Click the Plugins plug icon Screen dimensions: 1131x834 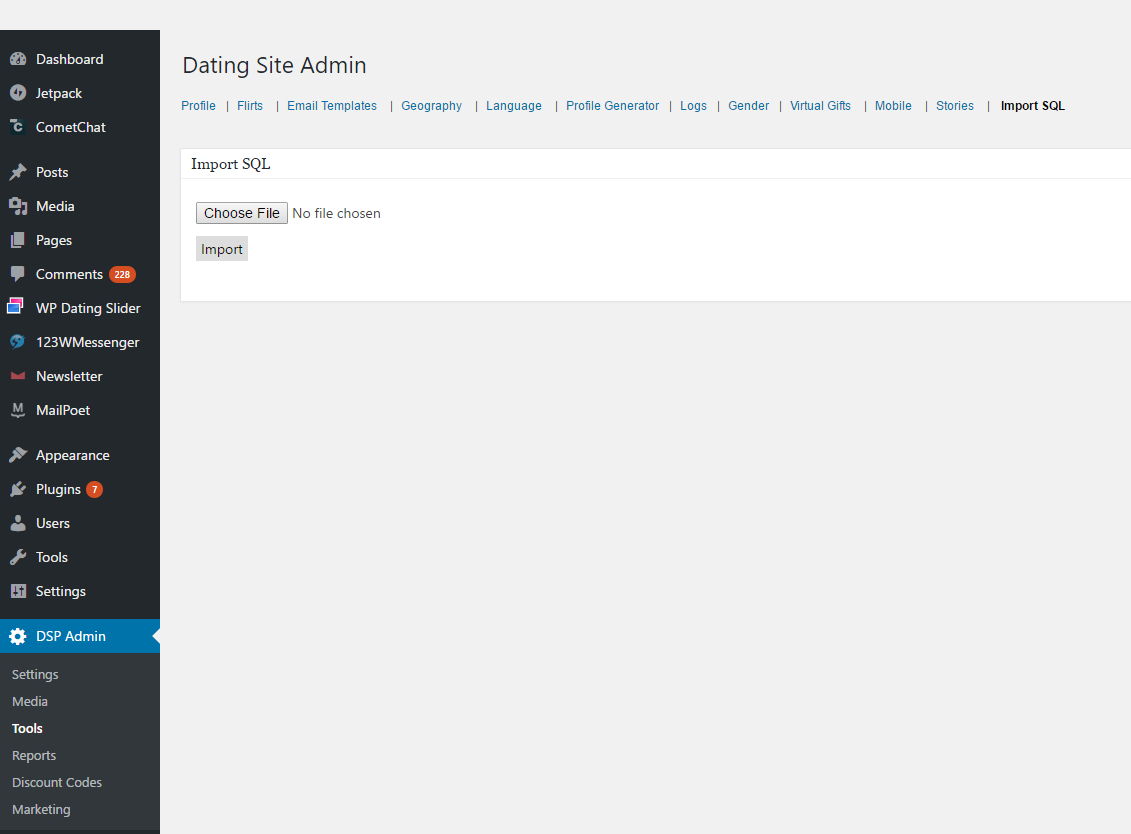pyautogui.click(x=18, y=489)
